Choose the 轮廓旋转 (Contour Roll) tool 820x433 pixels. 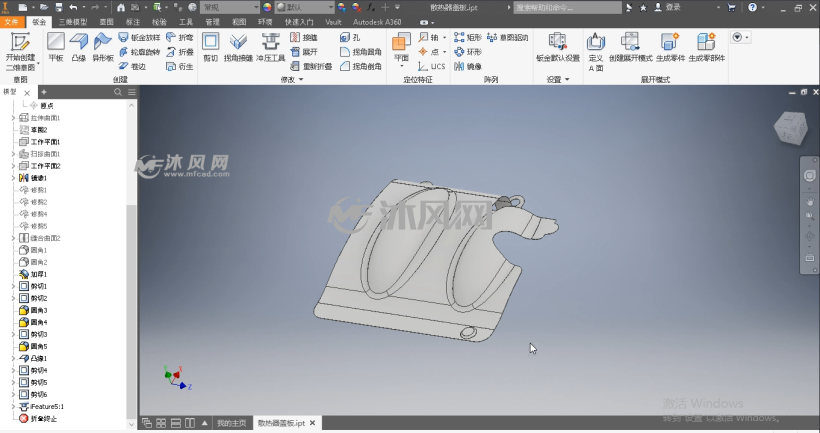pos(139,52)
